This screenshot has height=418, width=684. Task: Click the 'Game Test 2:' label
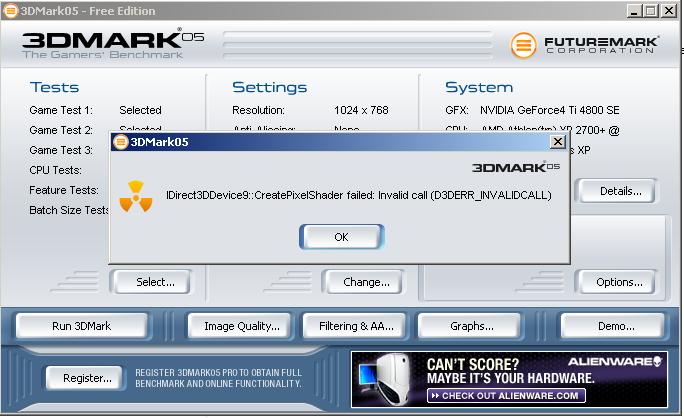coord(61,130)
